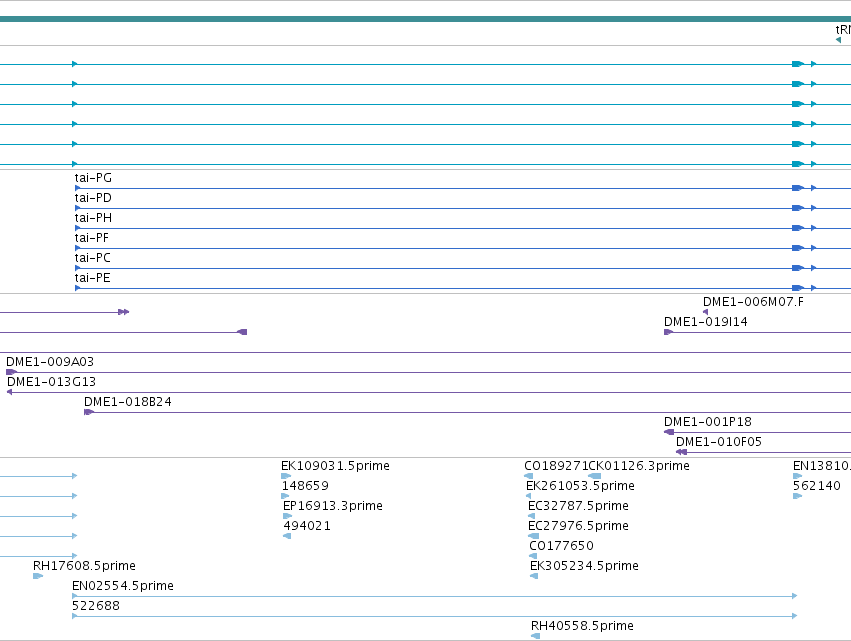Click the EK109031.5prime EST label

coord(335,466)
